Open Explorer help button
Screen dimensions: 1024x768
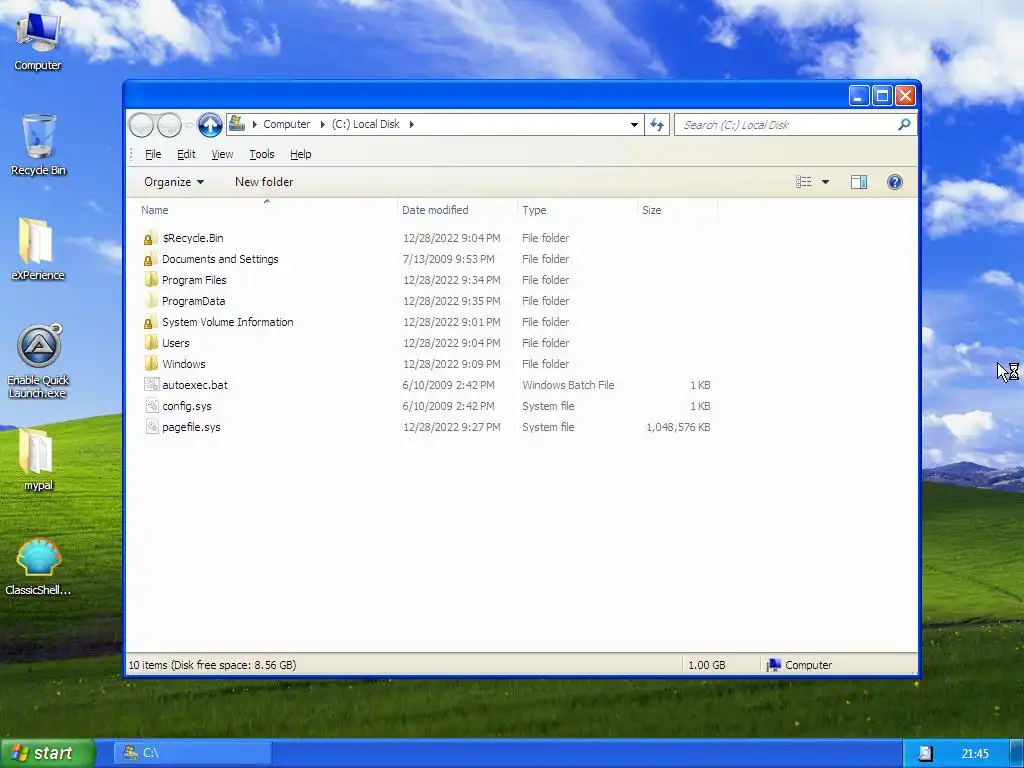895,182
